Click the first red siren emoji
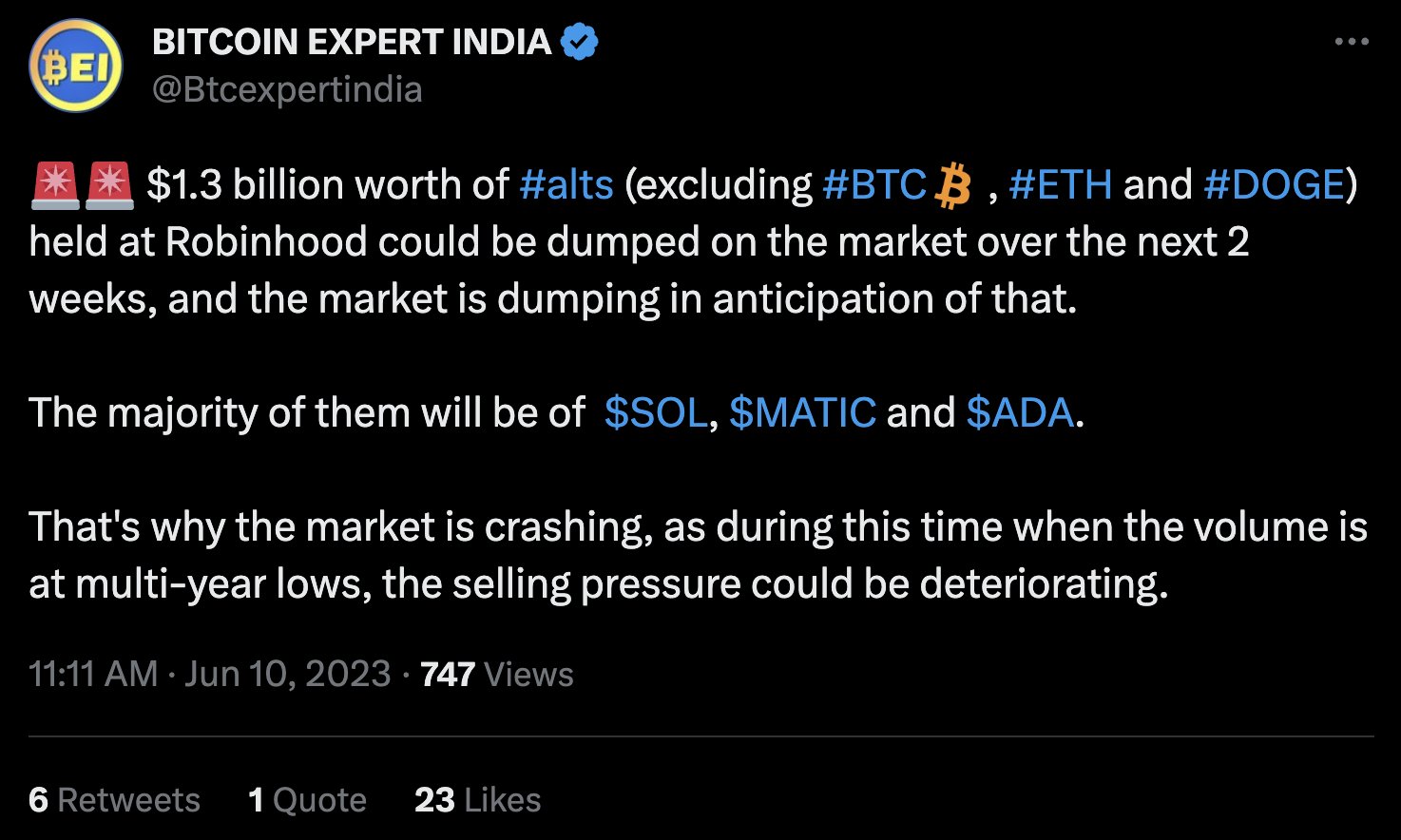 click(55, 185)
